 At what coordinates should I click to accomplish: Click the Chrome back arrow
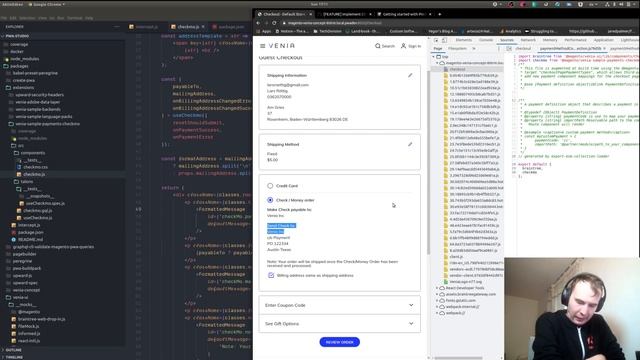[x=258, y=23]
